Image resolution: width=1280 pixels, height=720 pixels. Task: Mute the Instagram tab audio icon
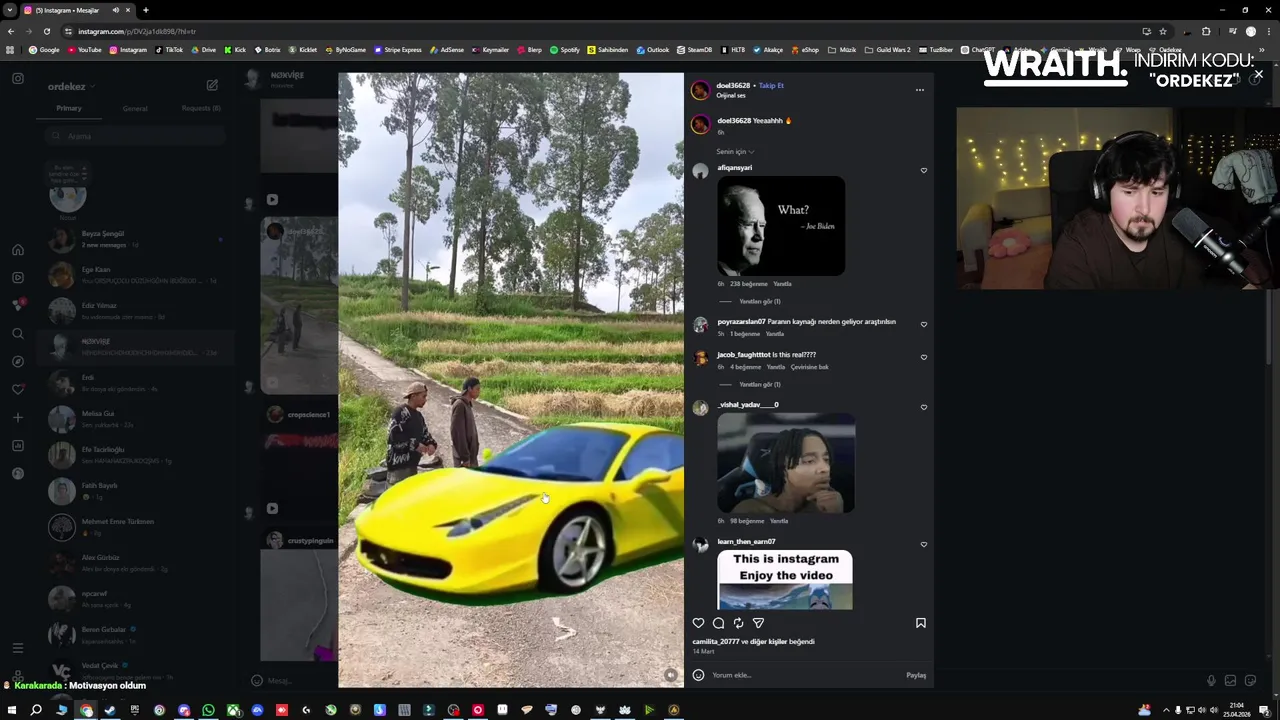(115, 10)
